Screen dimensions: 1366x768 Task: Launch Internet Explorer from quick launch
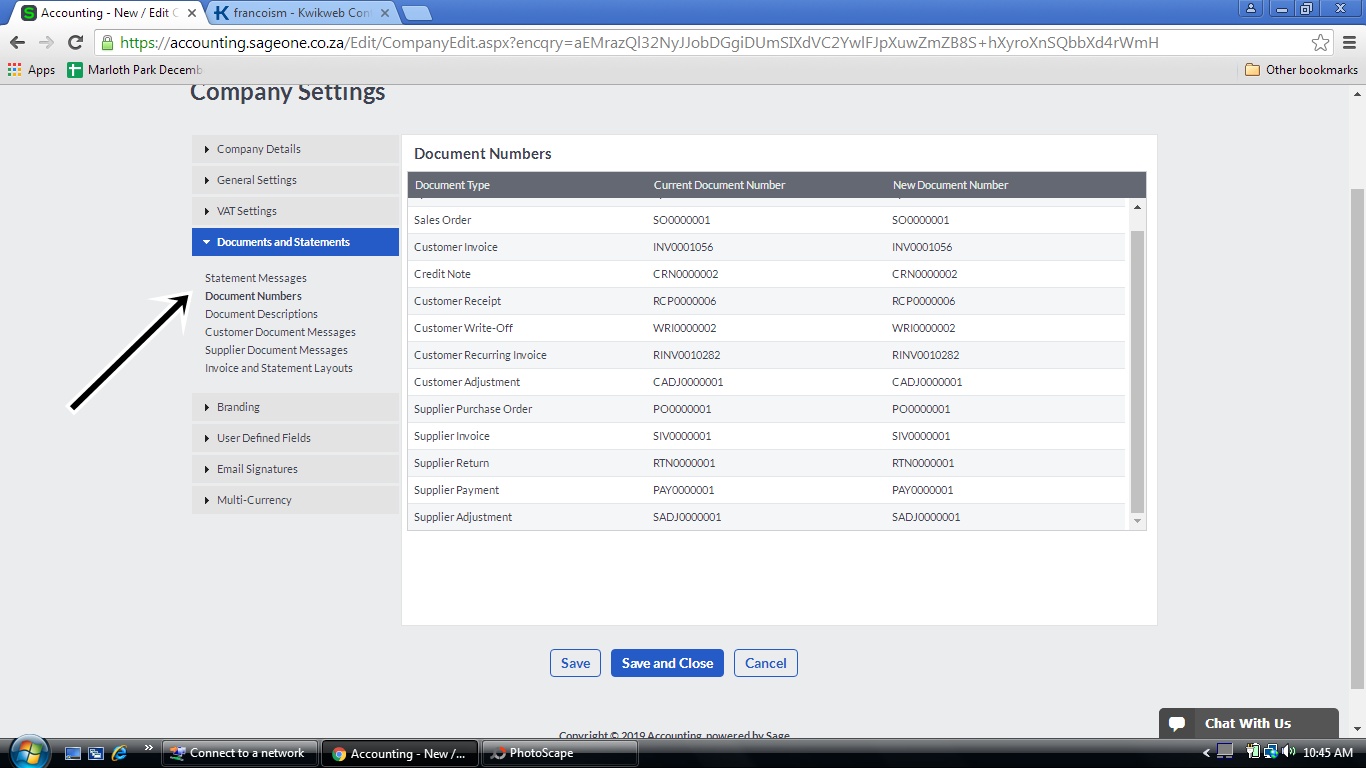coord(119,753)
